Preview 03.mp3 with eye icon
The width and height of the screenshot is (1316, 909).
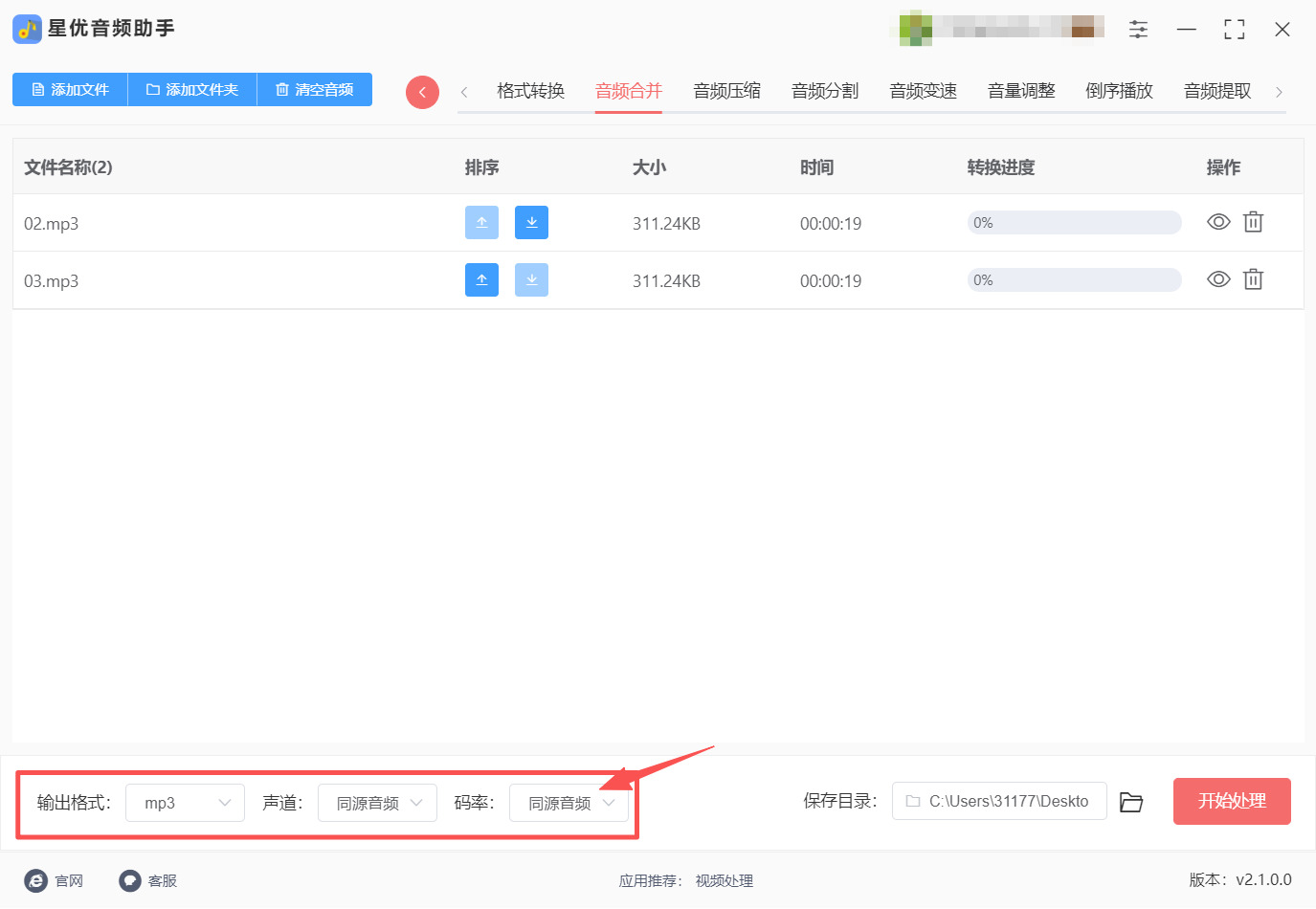tap(1218, 280)
